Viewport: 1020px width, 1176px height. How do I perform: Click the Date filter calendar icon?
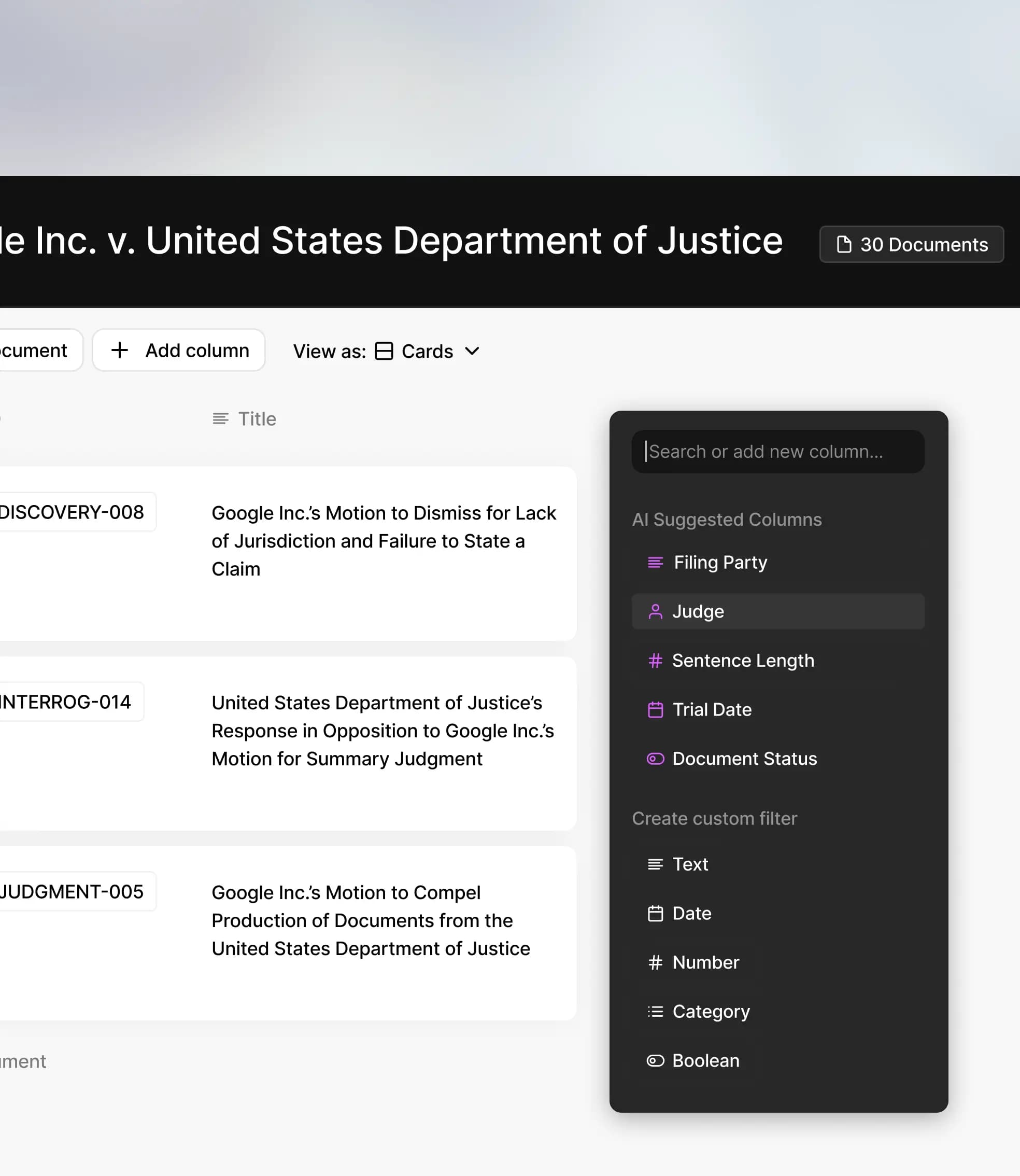tap(655, 914)
